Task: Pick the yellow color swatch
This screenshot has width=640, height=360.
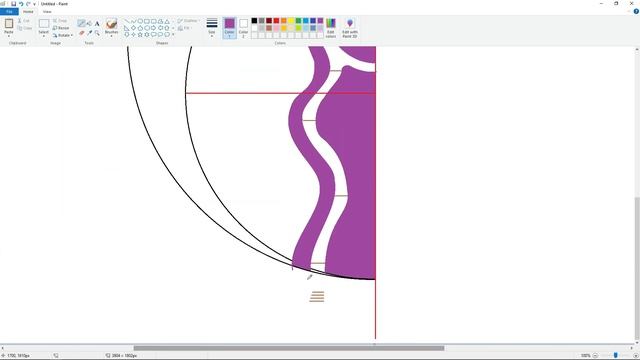Action: pos(291,20)
